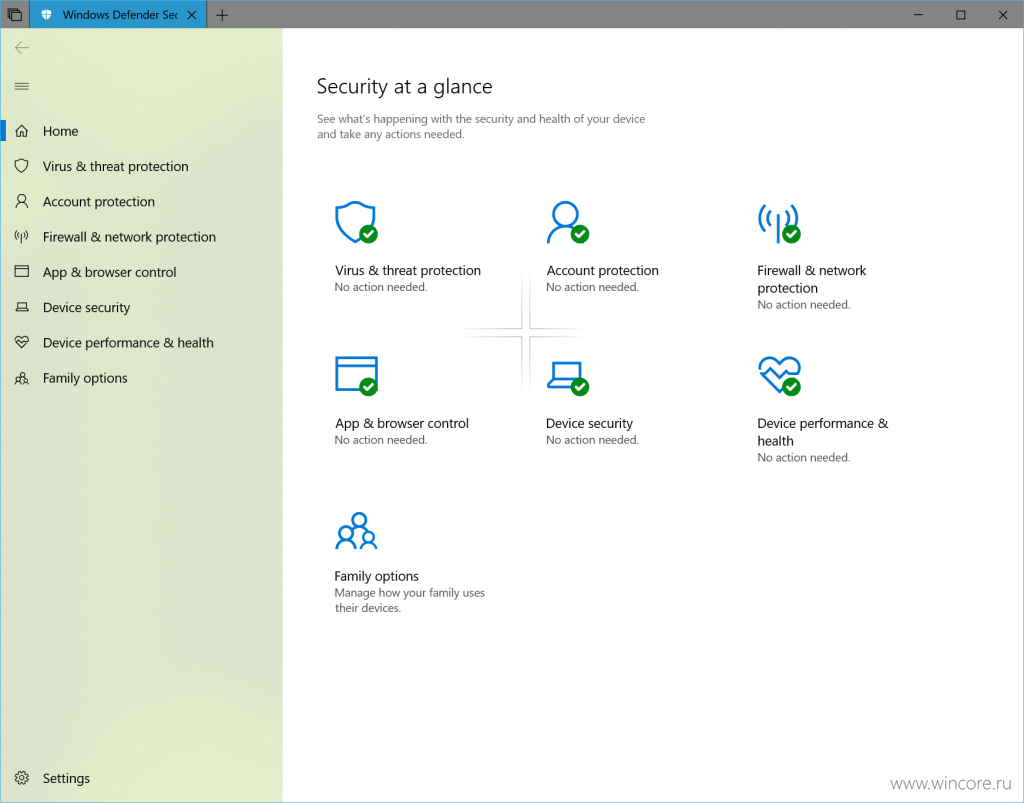Click the Virus & threat protection tile title
Screen dimensions: 1024x803
[408, 270]
